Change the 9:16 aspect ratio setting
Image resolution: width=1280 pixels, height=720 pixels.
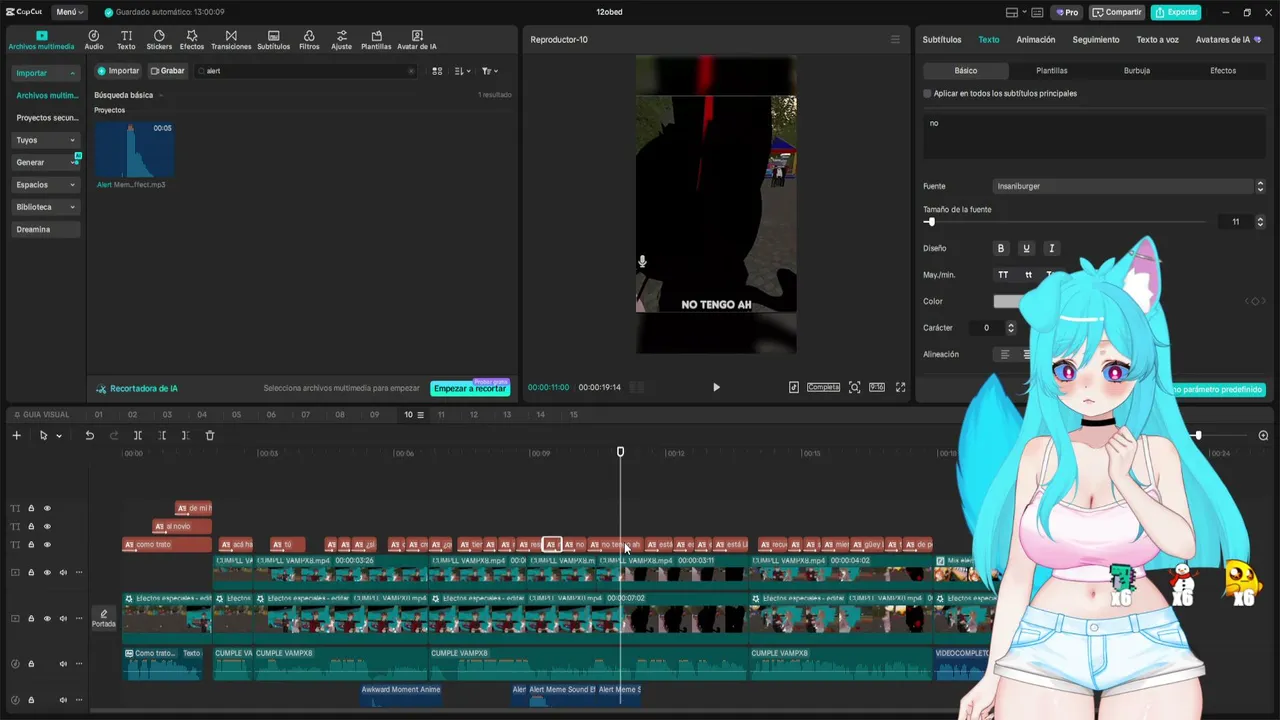click(876, 387)
